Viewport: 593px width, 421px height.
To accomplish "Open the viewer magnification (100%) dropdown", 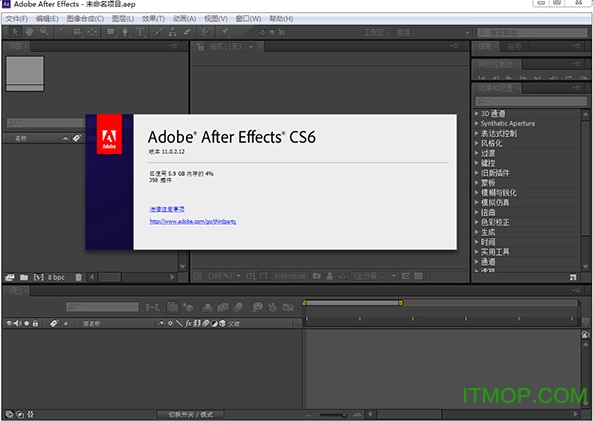I will (224, 276).
